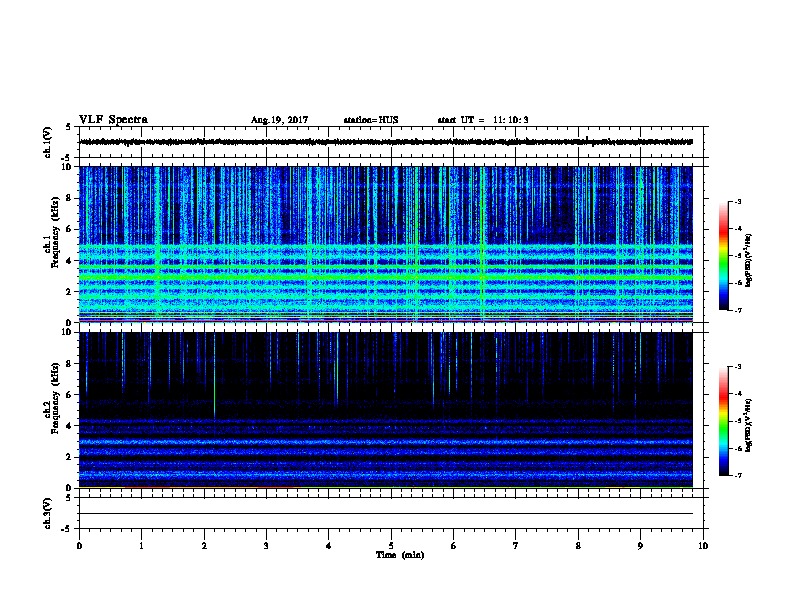Viewport: 792px width, 612px height.
Task: Select the date text "Aug.19, 2017"
Action: pyautogui.click(x=279, y=120)
